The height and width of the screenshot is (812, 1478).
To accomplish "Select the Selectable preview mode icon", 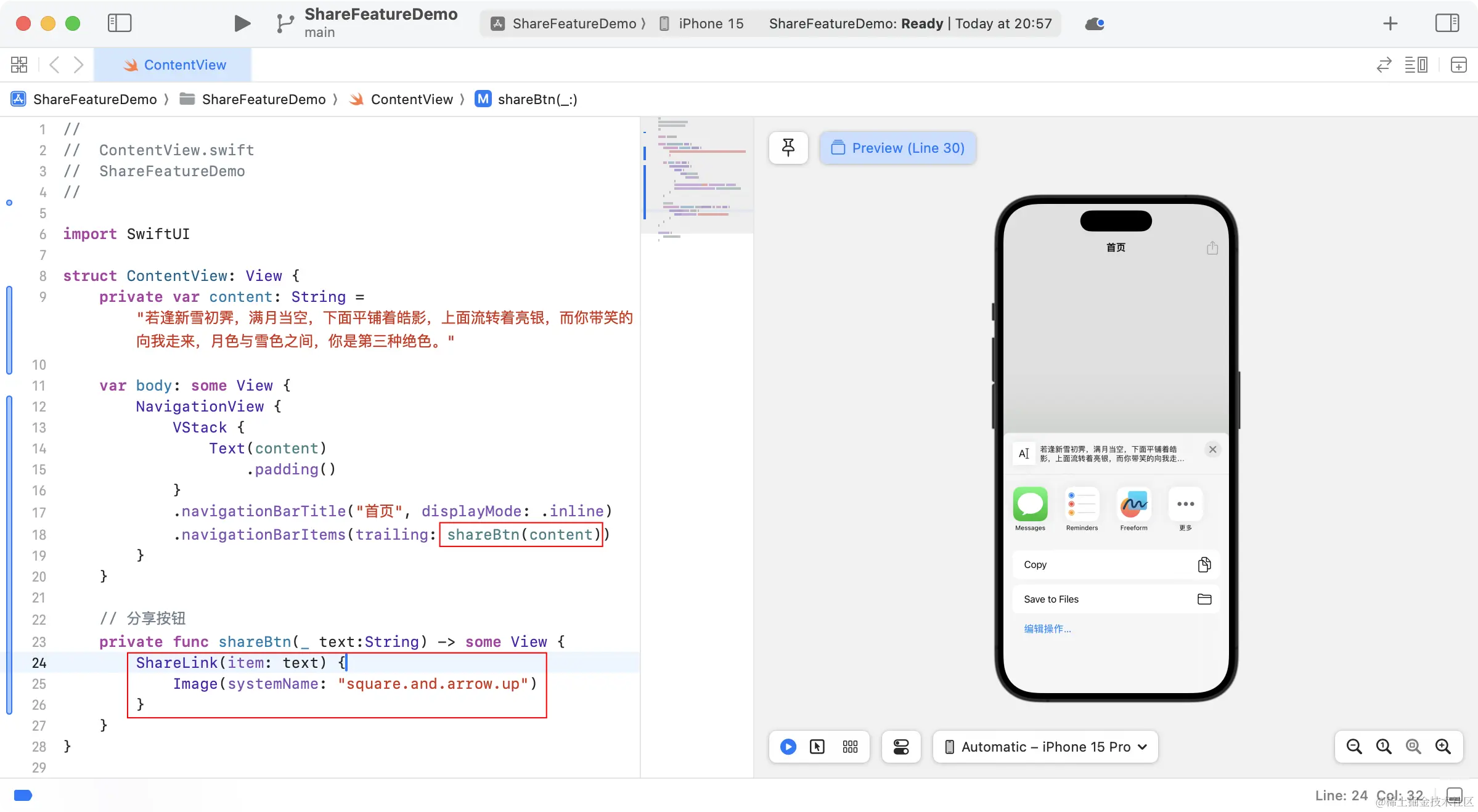I will click(x=817, y=747).
